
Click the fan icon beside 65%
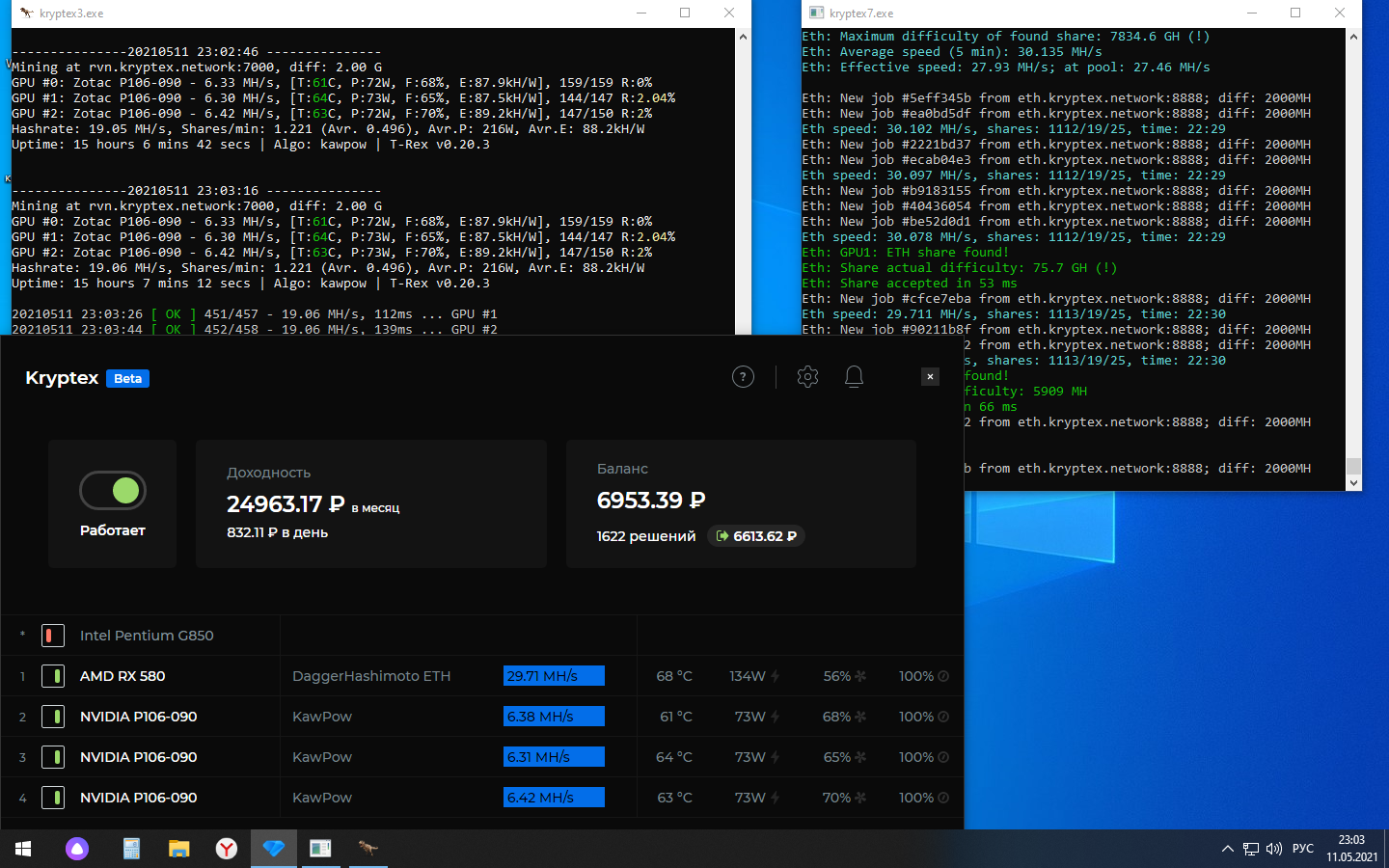[x=860, y=757]
